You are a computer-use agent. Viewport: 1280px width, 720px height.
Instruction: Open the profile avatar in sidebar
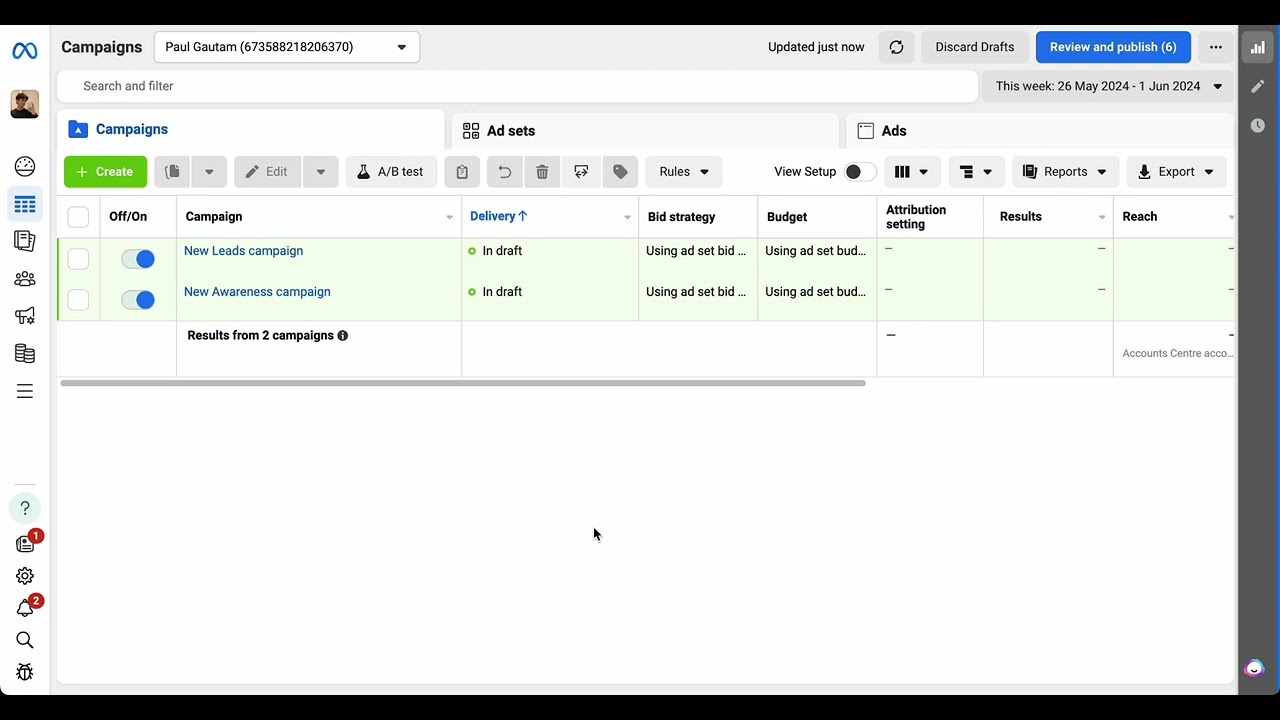[x=25, y=104]
